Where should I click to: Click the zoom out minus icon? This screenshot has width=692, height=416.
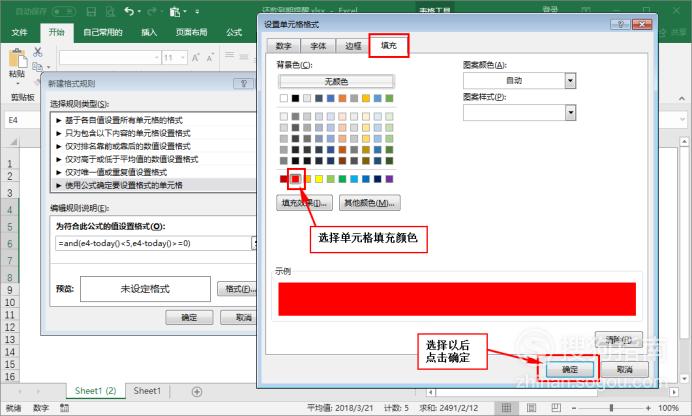(574, 408)
